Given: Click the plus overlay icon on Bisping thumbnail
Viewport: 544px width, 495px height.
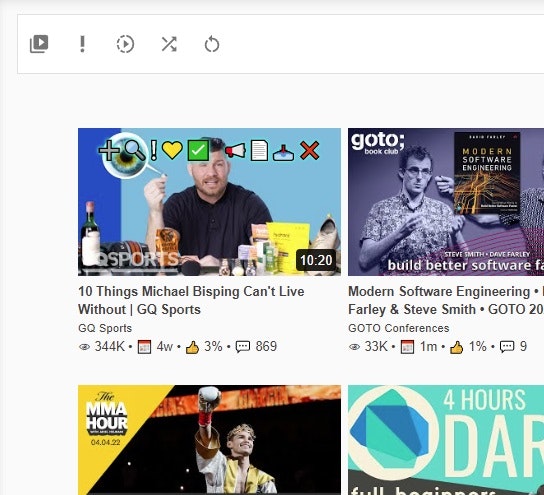Looking at the screenshot, I should pyautogui.click(x=109, y=151).
